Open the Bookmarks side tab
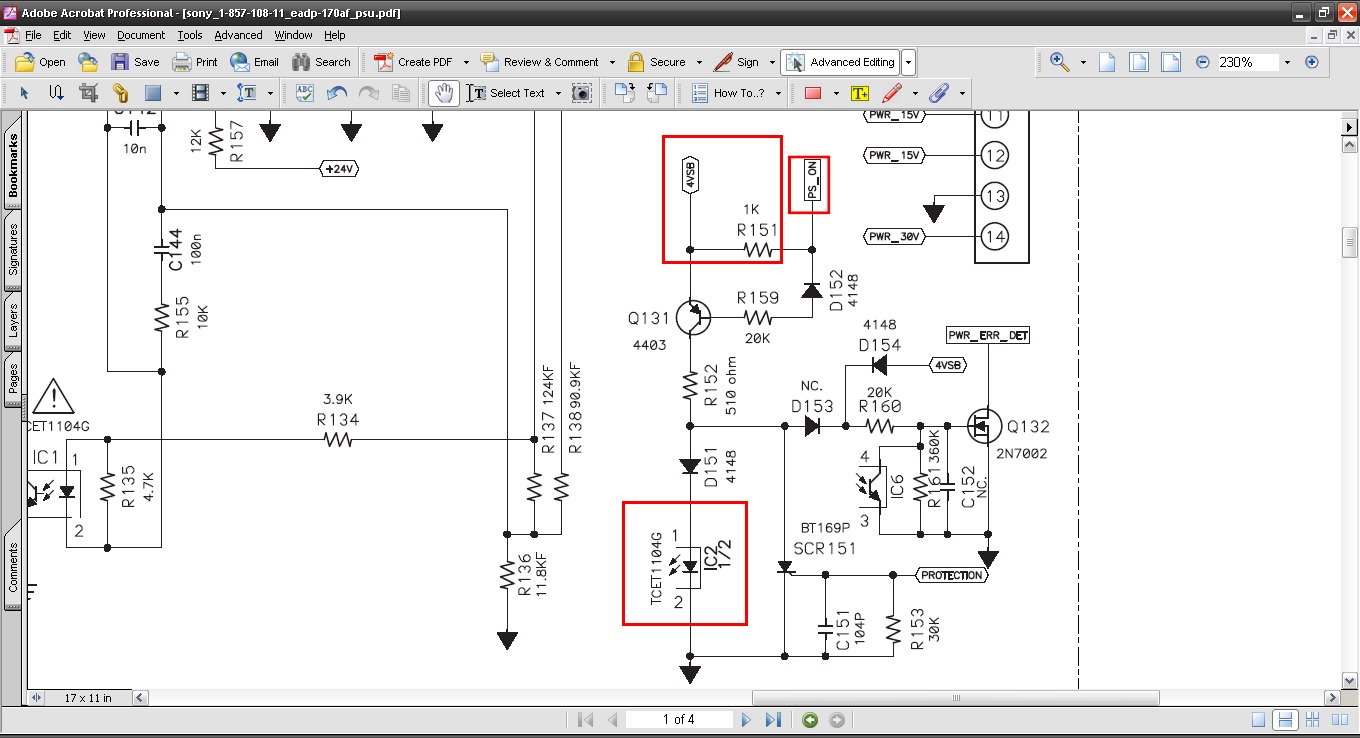 [x=13, y=165]
